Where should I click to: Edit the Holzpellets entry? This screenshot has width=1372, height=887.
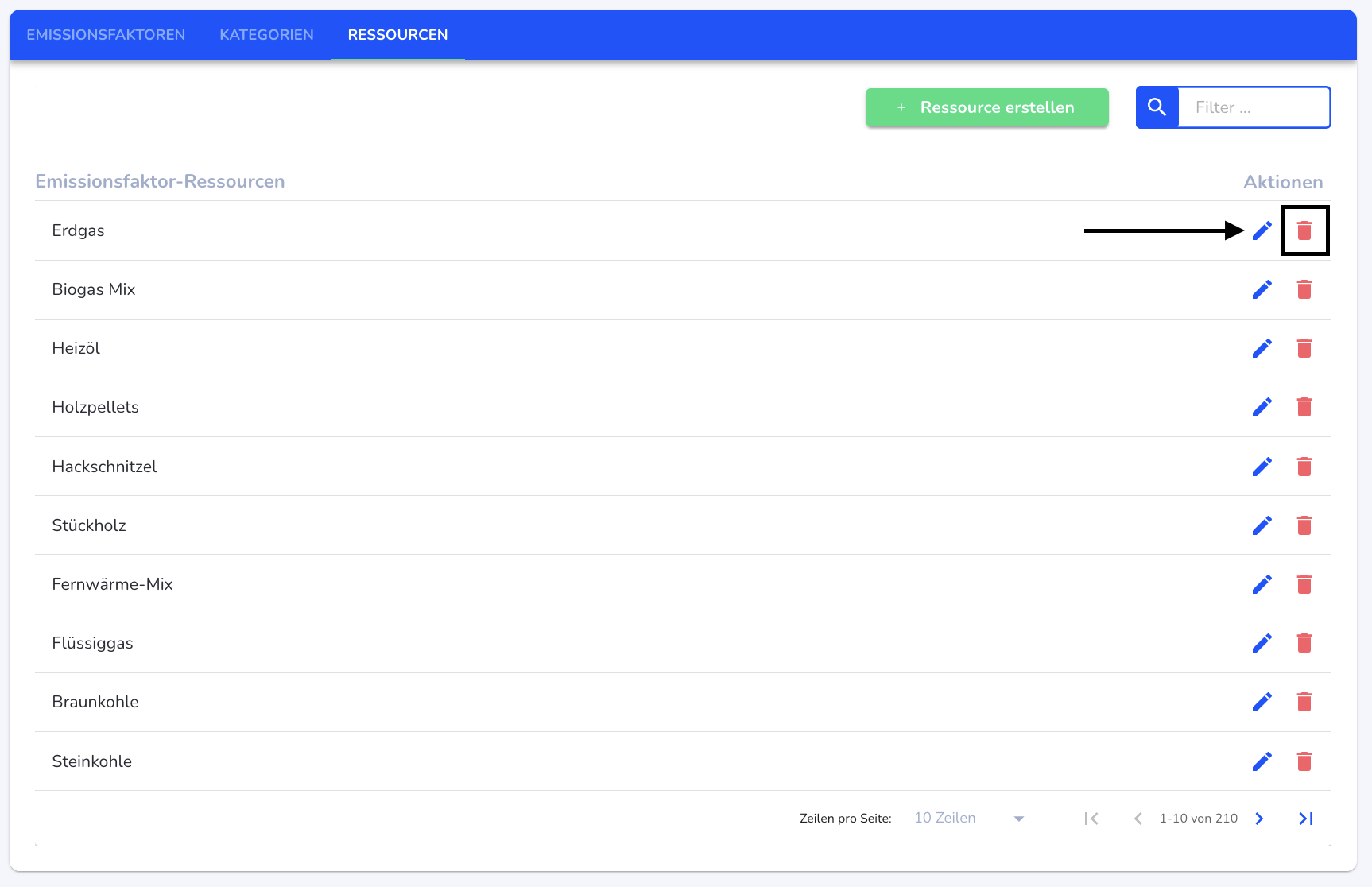tap(1262, 407)
